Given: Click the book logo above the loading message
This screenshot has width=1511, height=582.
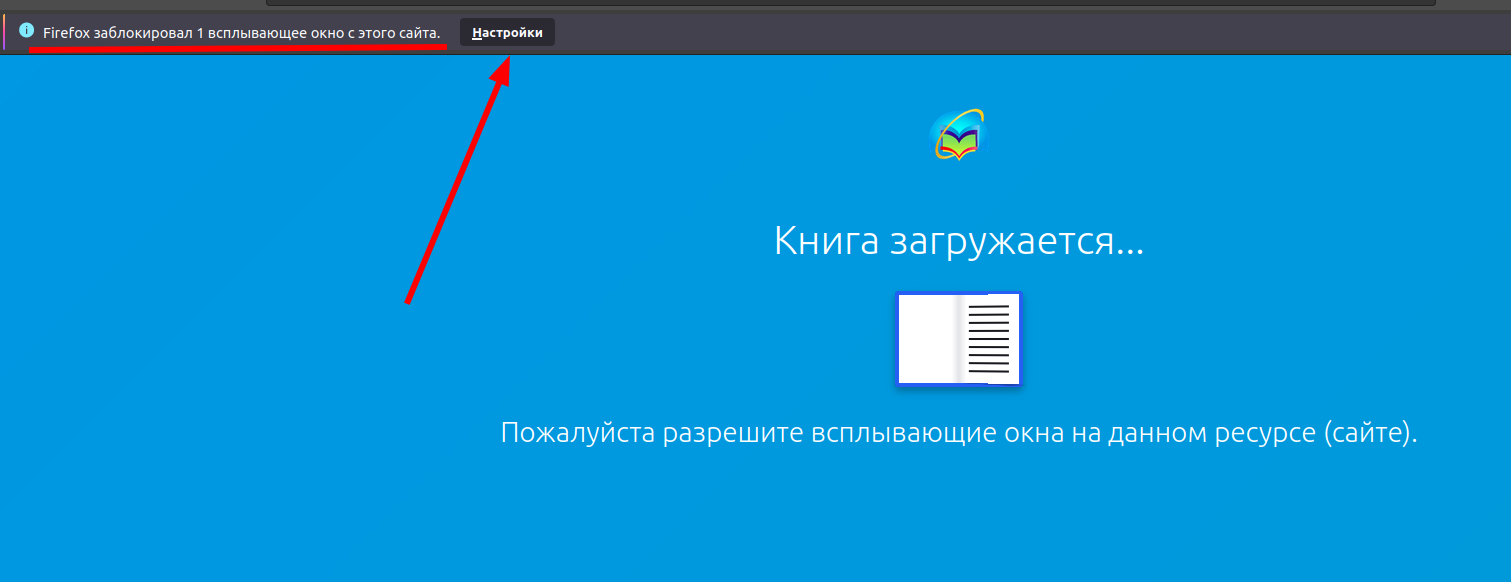Looking at the screenshot, I should (958, 135).
